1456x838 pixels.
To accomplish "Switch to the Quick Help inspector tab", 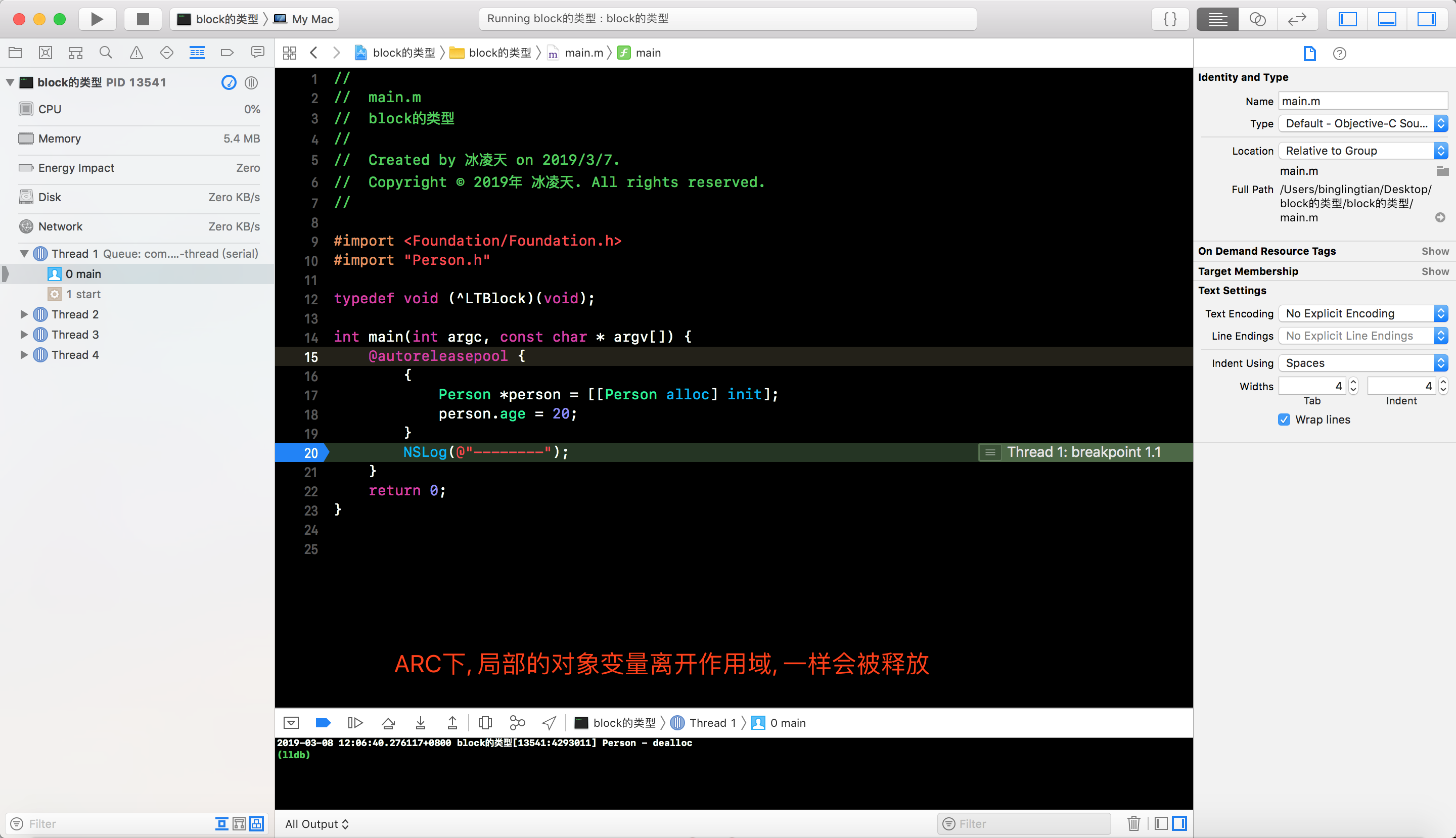I will coord(1339,54).
